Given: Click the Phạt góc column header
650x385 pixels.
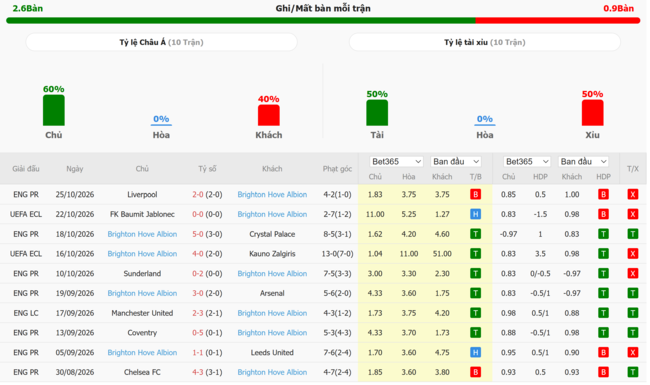Looking at the screenshot, I should pyautogui.click(x=337, y=169).
